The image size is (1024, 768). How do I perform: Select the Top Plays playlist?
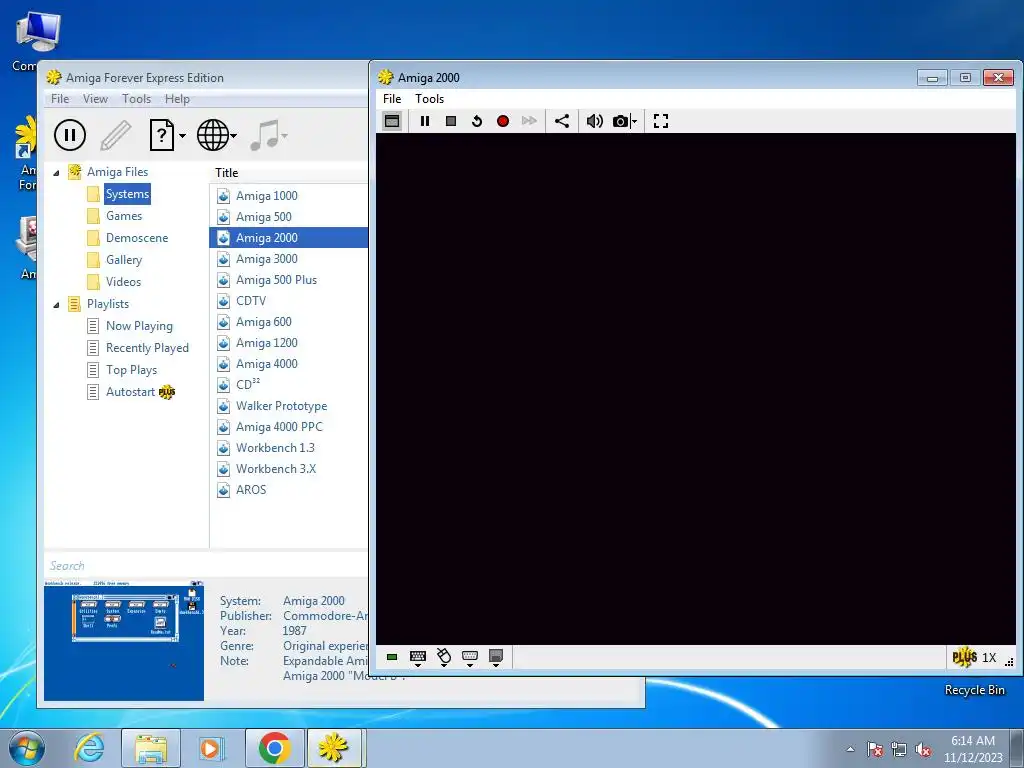tap(131, 370)
